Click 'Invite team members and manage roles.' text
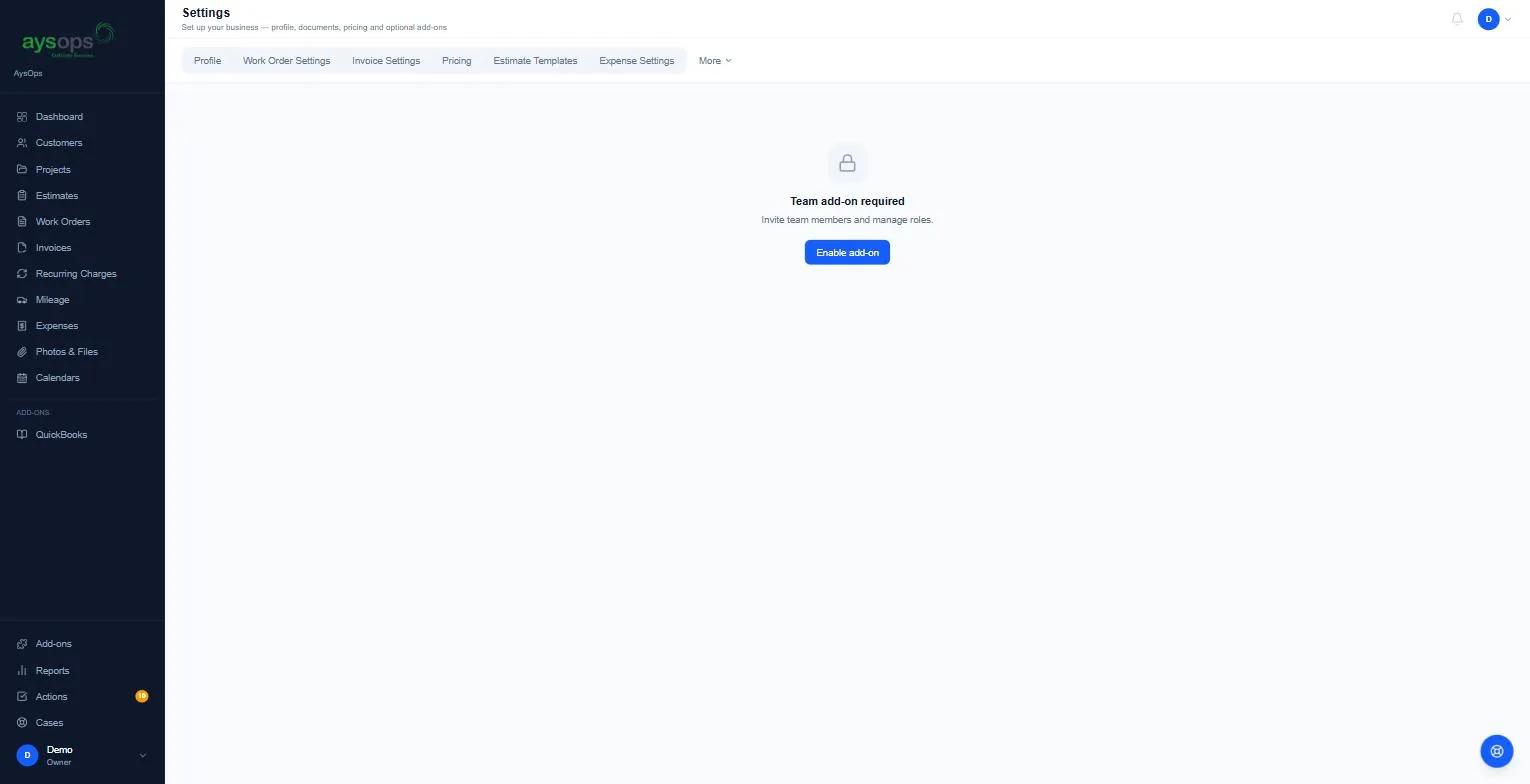This screenshot has height=784, width=1530. point(847,220)
